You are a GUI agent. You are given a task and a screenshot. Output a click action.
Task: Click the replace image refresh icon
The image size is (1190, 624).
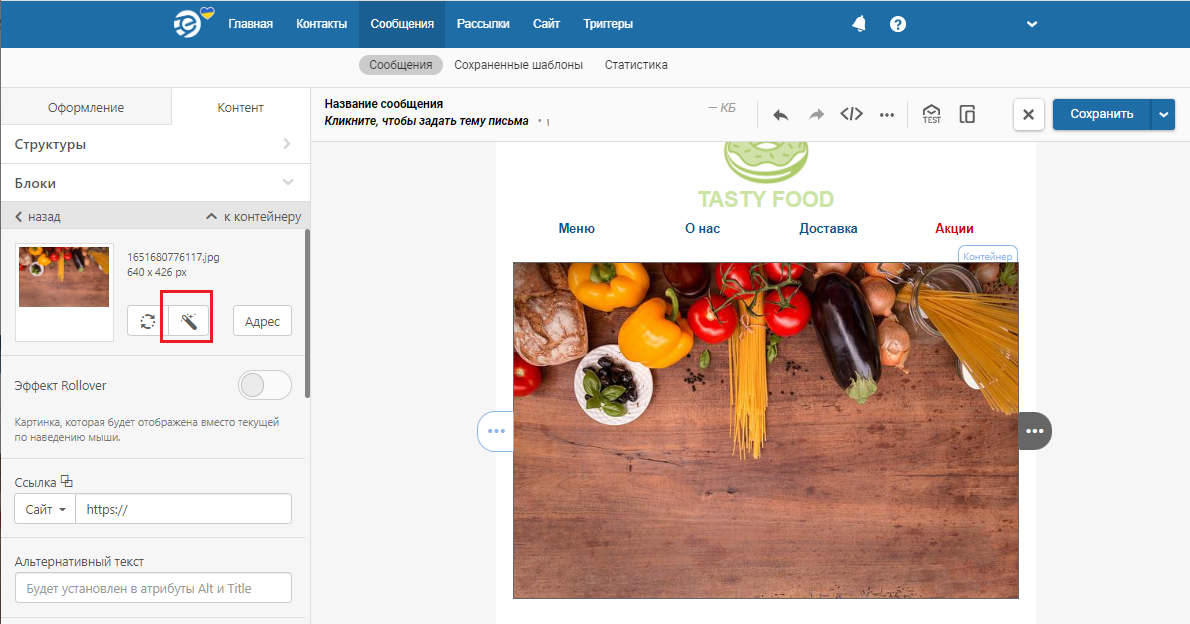pos(147,321)
